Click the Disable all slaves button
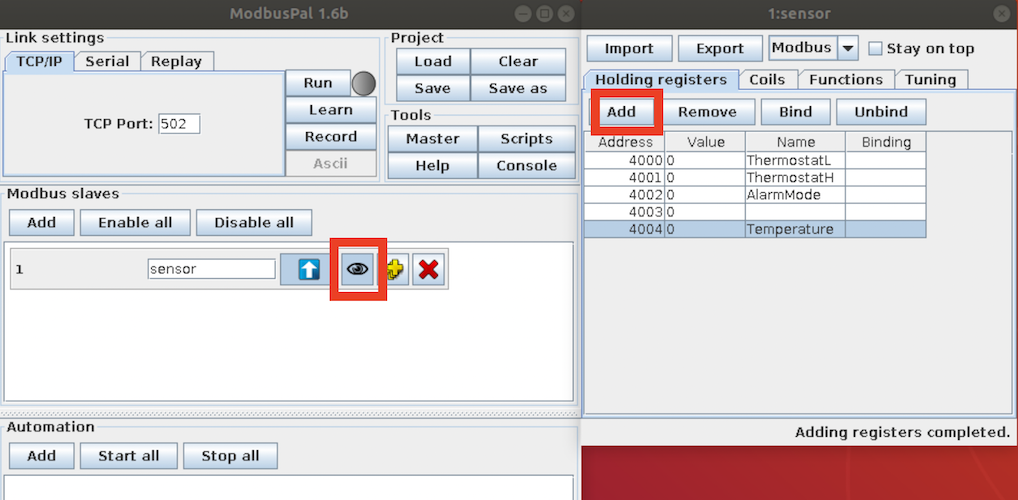Screen dimensions: 1018x500 pos(254,223)
